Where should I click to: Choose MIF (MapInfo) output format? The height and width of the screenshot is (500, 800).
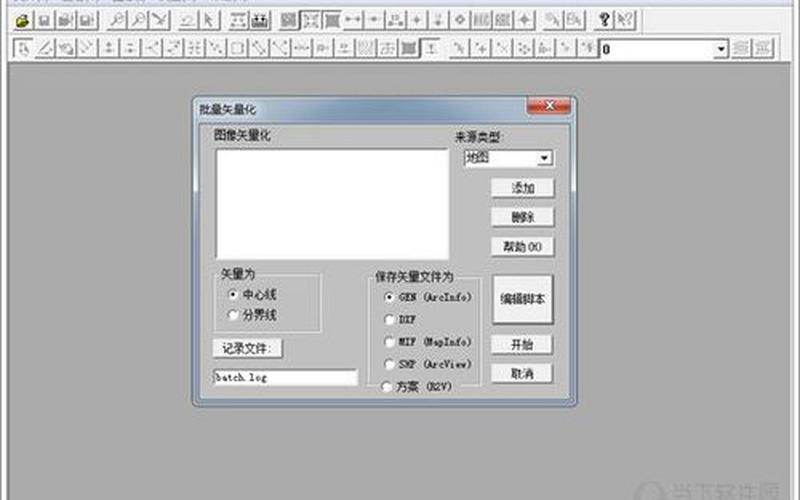(428, 342)
